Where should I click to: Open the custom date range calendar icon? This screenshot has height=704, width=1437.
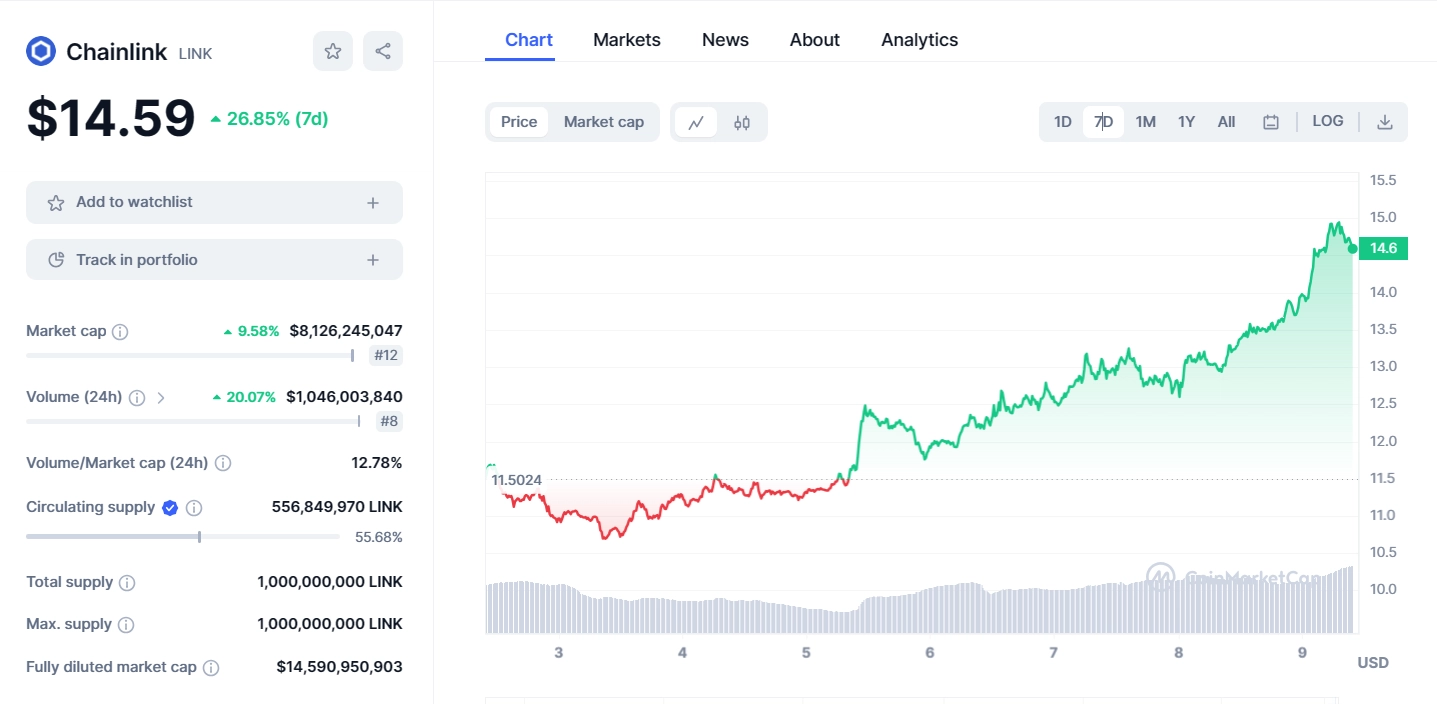click(1270, 120)
